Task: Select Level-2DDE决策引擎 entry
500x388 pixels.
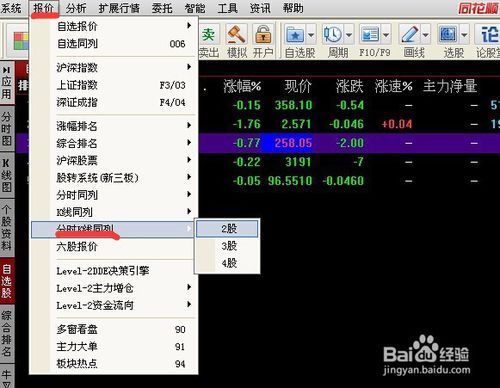Action: [113, 271]
